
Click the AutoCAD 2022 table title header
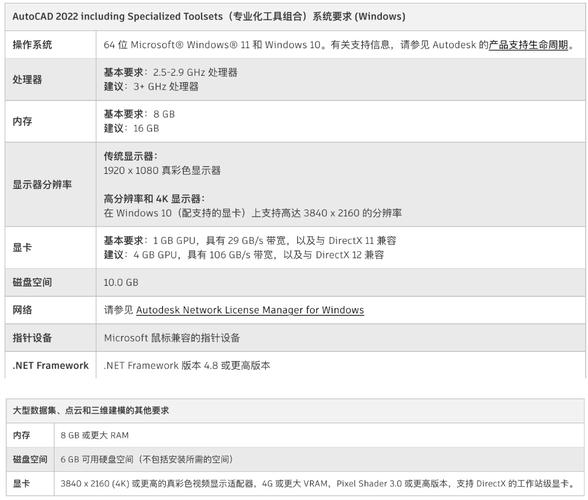click(209, 17)
